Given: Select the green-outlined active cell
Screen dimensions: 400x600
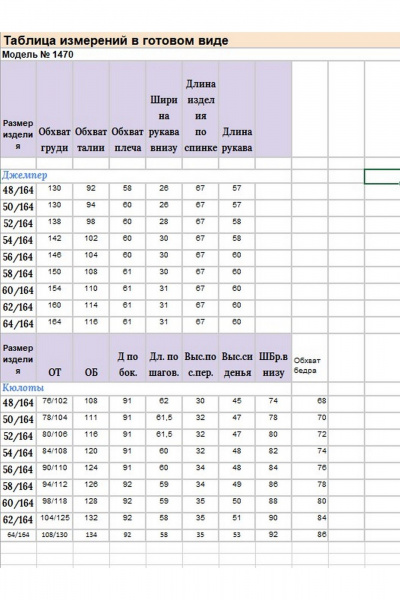Looking at the screenshot, I should (382, 176).
